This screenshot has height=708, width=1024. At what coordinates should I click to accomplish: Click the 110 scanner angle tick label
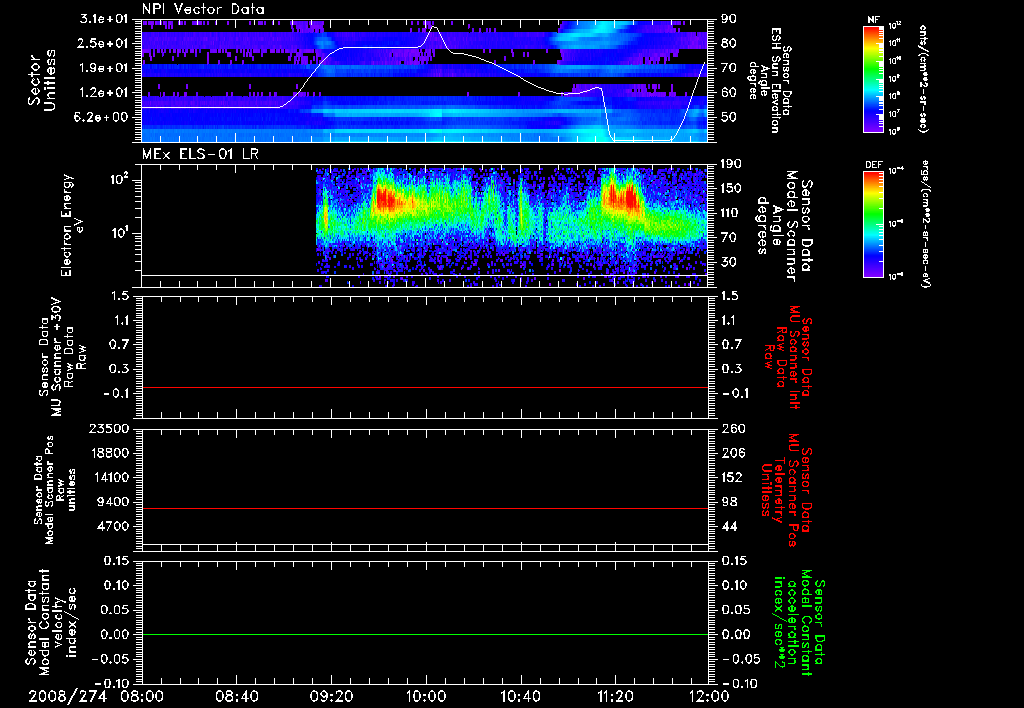click(x=731, y=213)
